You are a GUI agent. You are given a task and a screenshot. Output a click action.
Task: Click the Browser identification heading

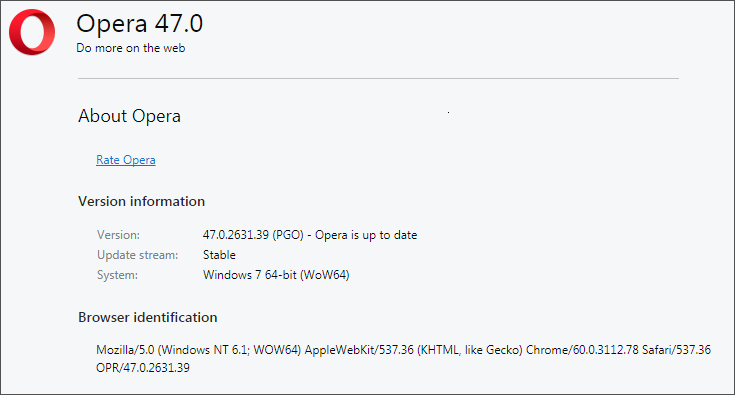(x=148, y=317)
